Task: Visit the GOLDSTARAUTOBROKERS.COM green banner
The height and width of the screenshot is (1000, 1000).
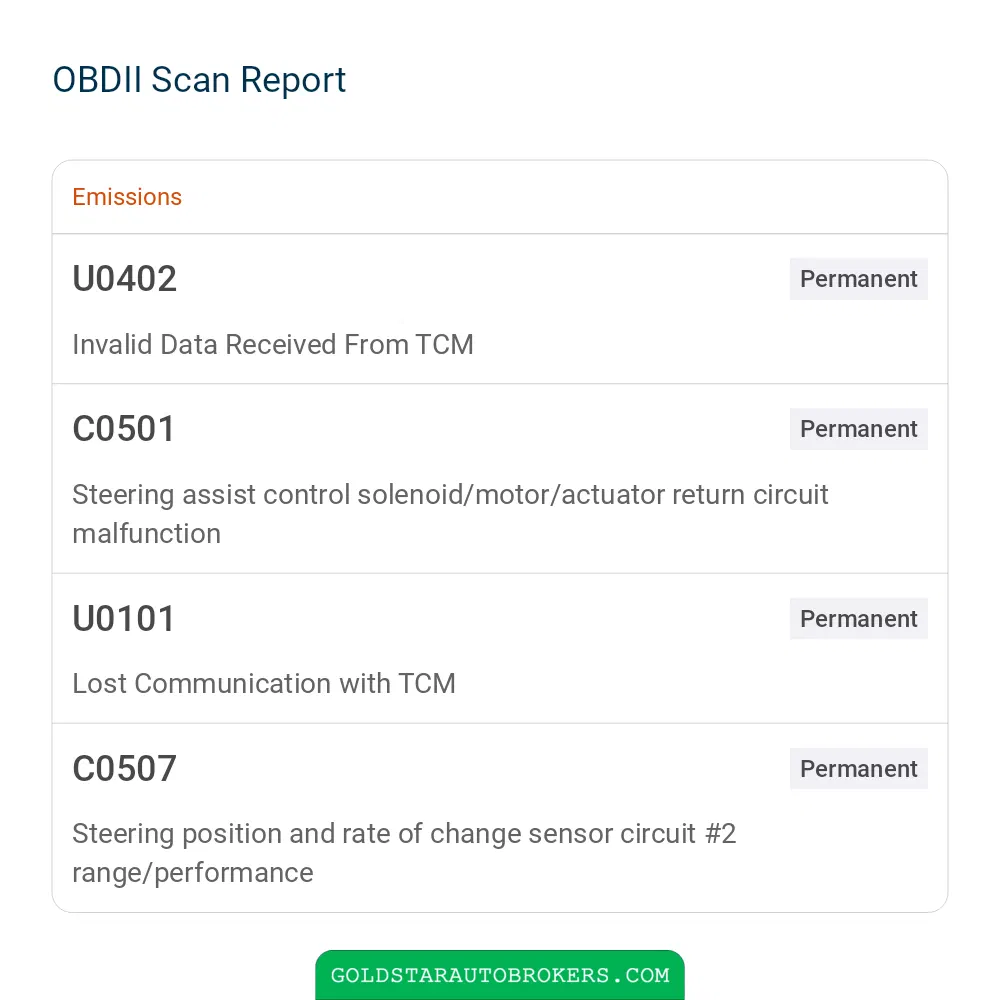Action: [500, 975]
